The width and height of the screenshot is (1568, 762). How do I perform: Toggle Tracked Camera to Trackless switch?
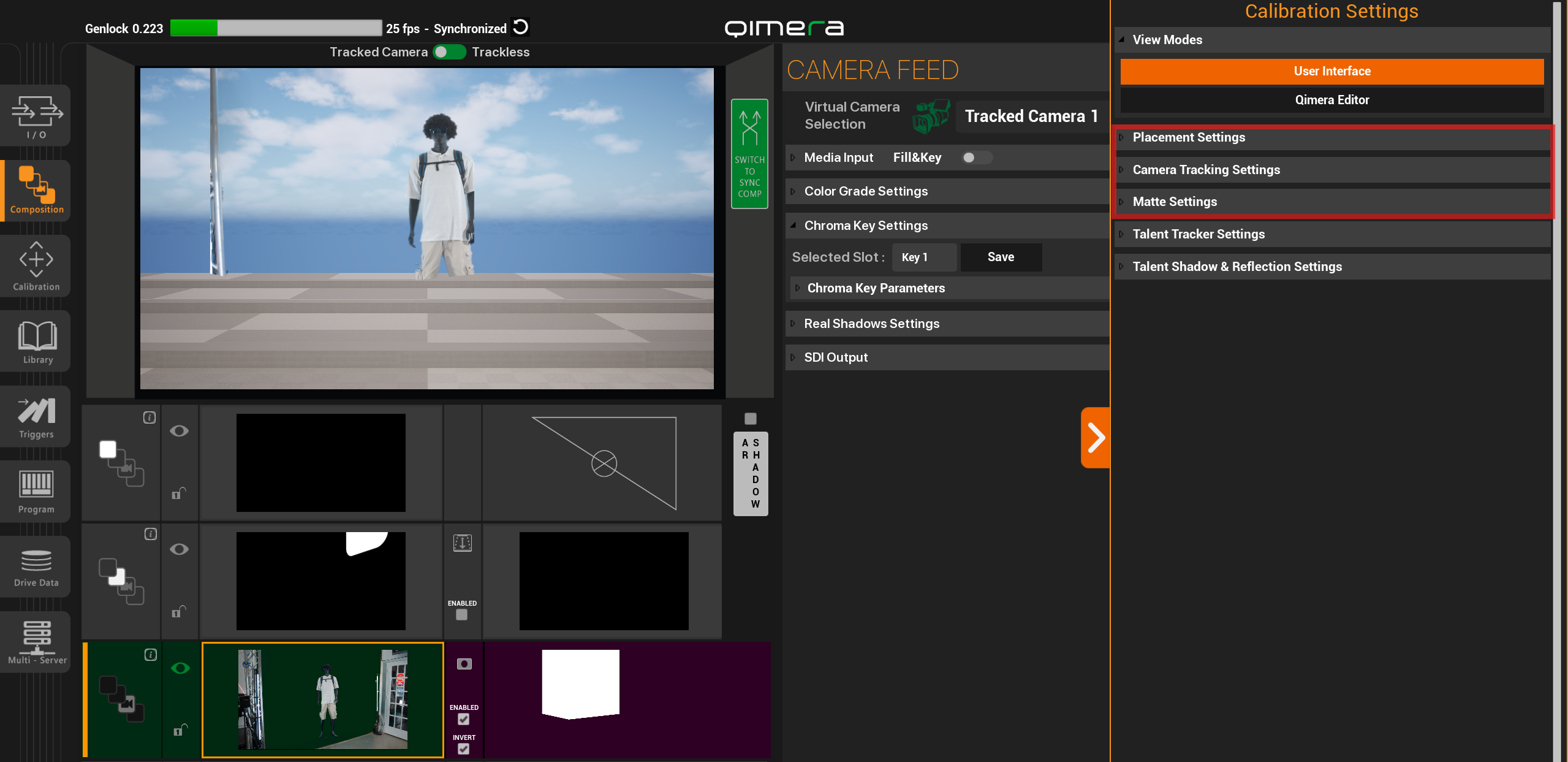tap(449, 52)
